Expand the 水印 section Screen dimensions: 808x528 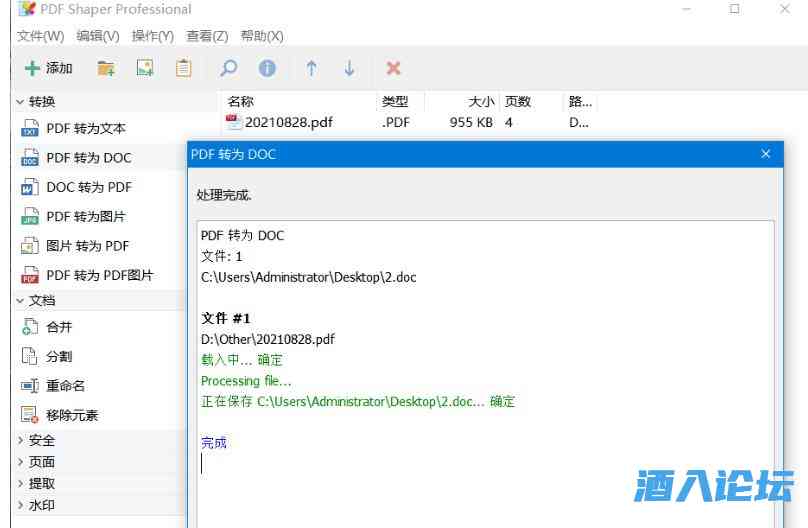click(x=41, y=505)
